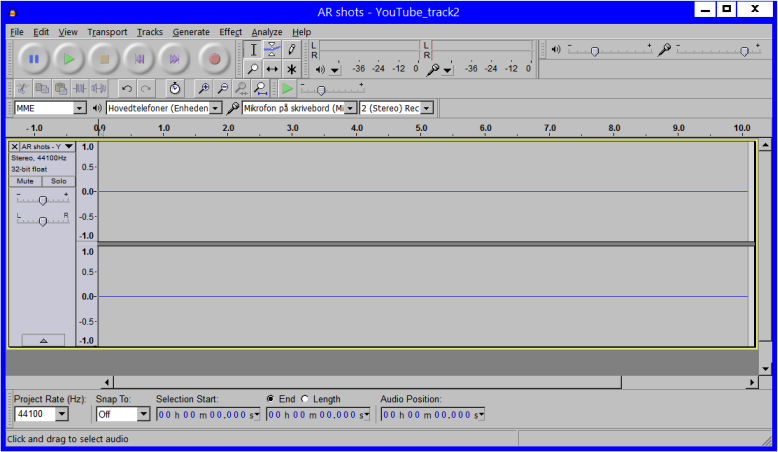The image size is (778, 452).
Task: Click vertical scrollbar down arrow
Action: [x=765, y=369]
